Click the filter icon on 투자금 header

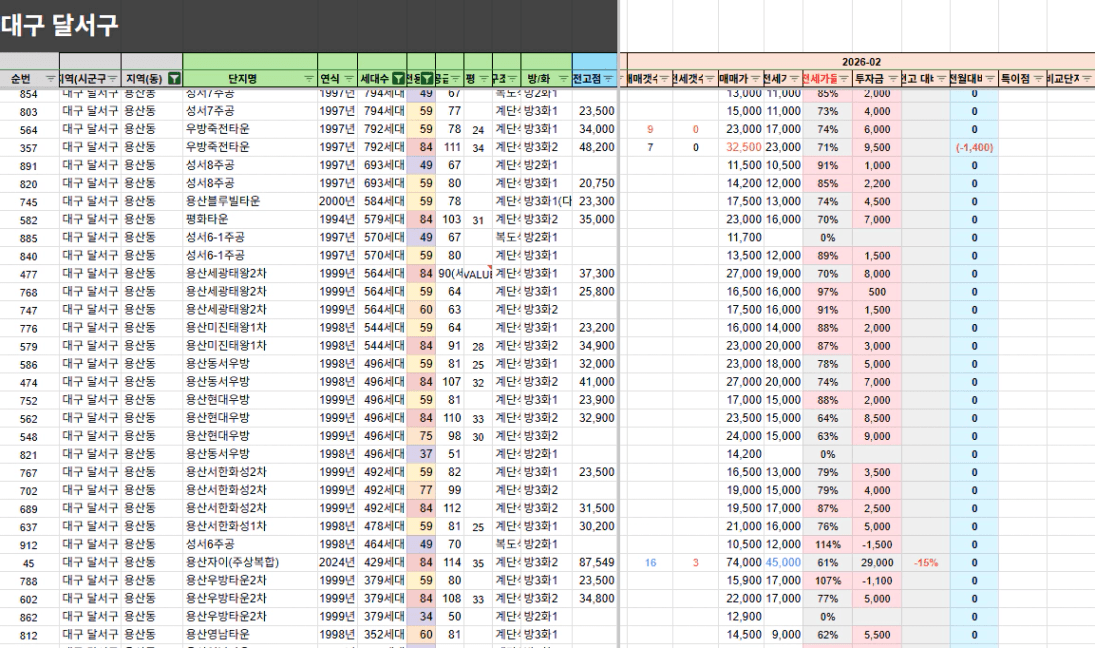[x=893, y=79]
